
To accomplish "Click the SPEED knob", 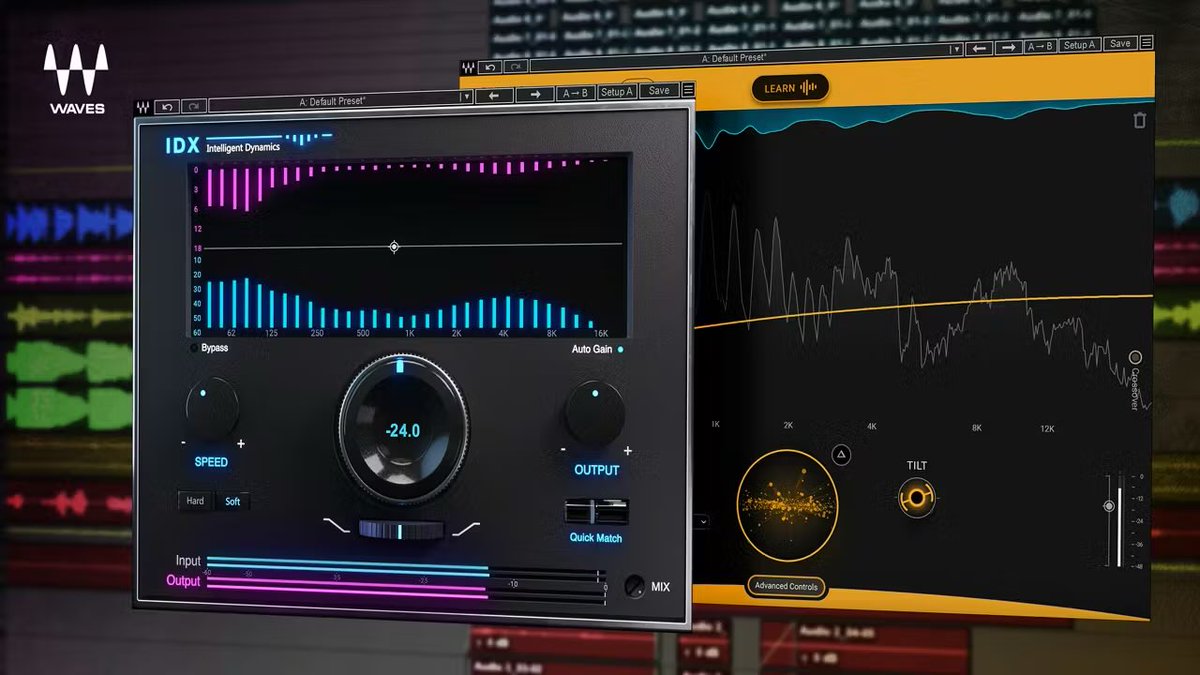I will click(x=212, y=406).
